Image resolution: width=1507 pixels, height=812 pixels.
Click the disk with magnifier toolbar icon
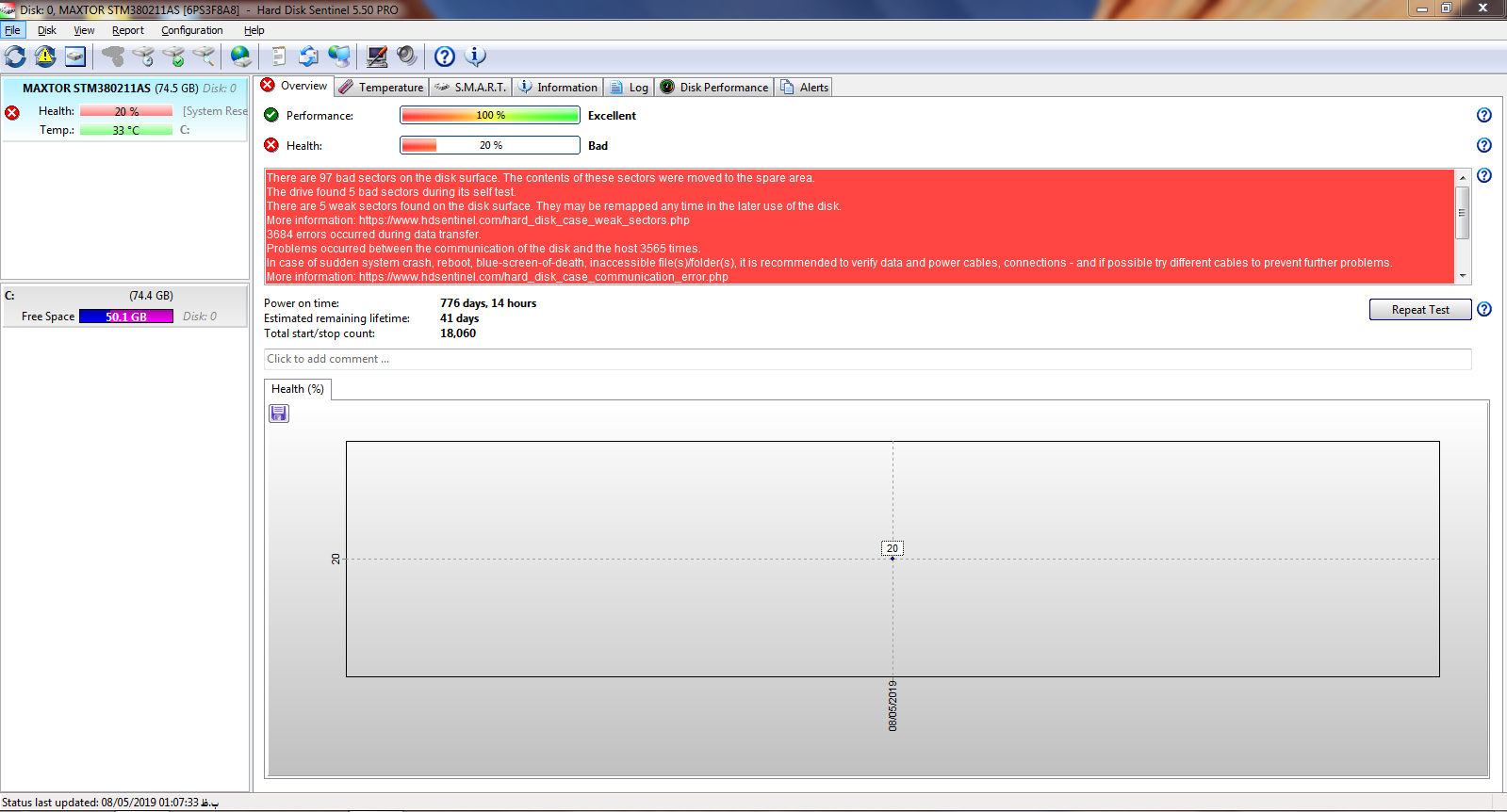coord(204,57)
